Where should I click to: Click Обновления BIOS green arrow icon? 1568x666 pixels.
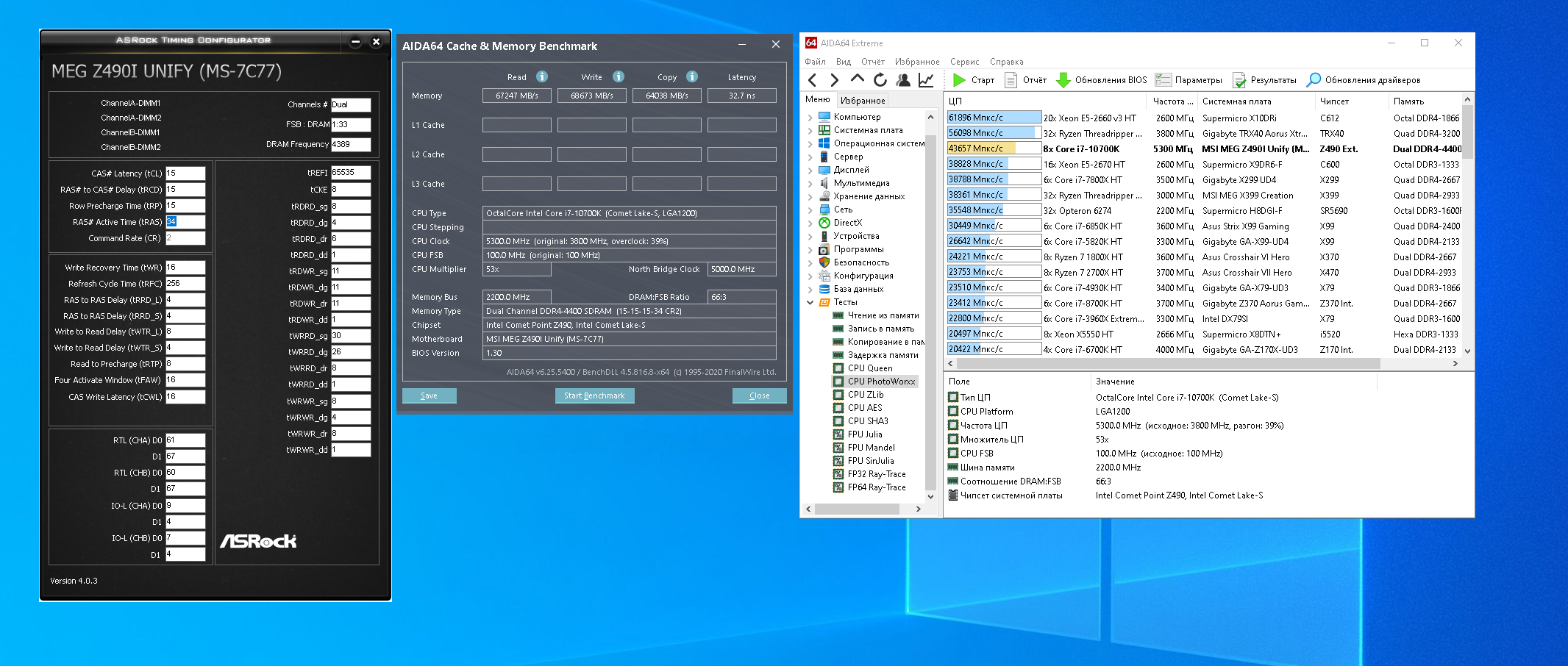coord(1063,80)
